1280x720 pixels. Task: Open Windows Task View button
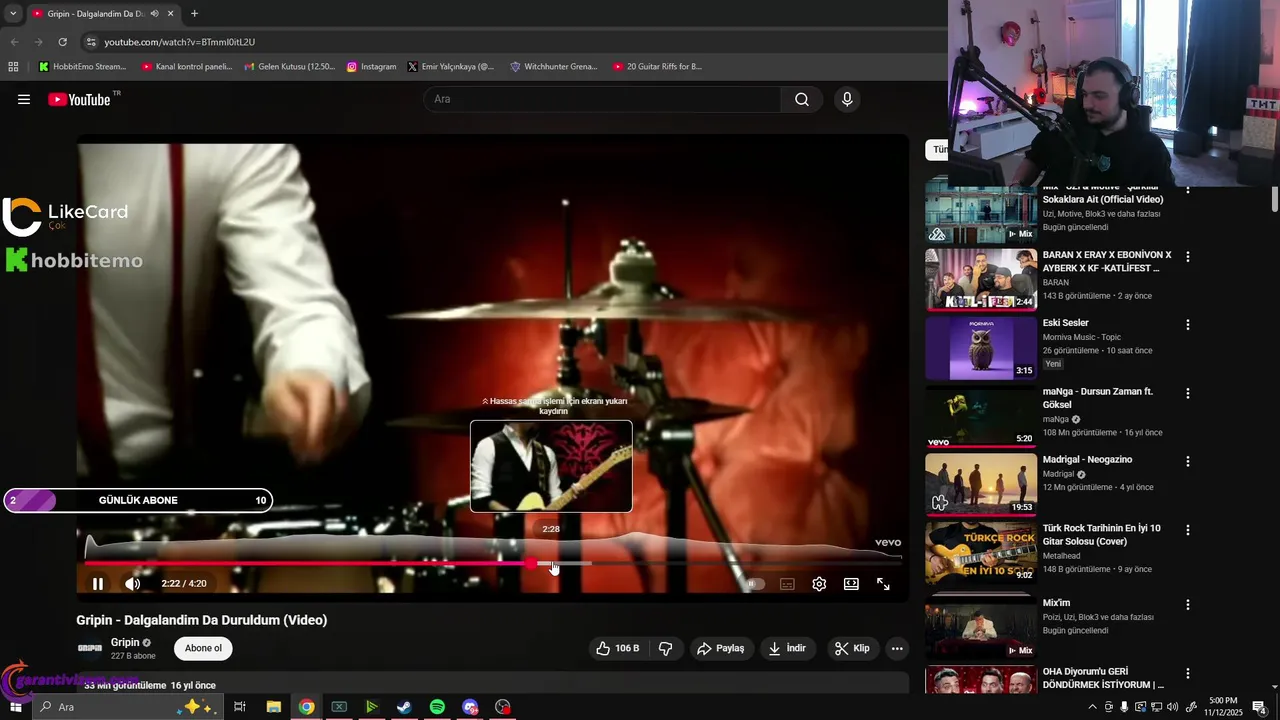tap(240, 707)
